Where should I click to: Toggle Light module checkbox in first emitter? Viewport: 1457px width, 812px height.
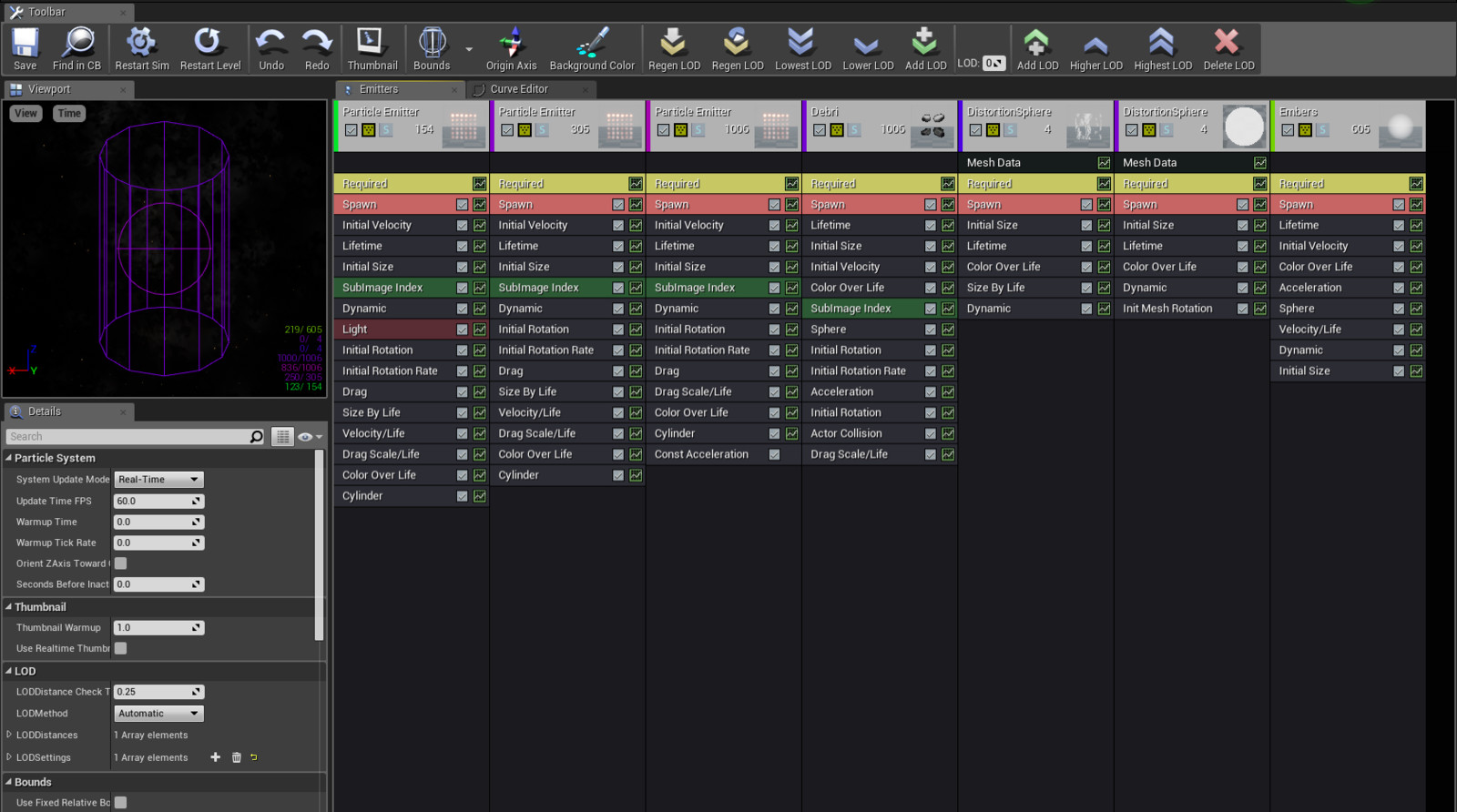pyautogui.click(x=463, y=330)
